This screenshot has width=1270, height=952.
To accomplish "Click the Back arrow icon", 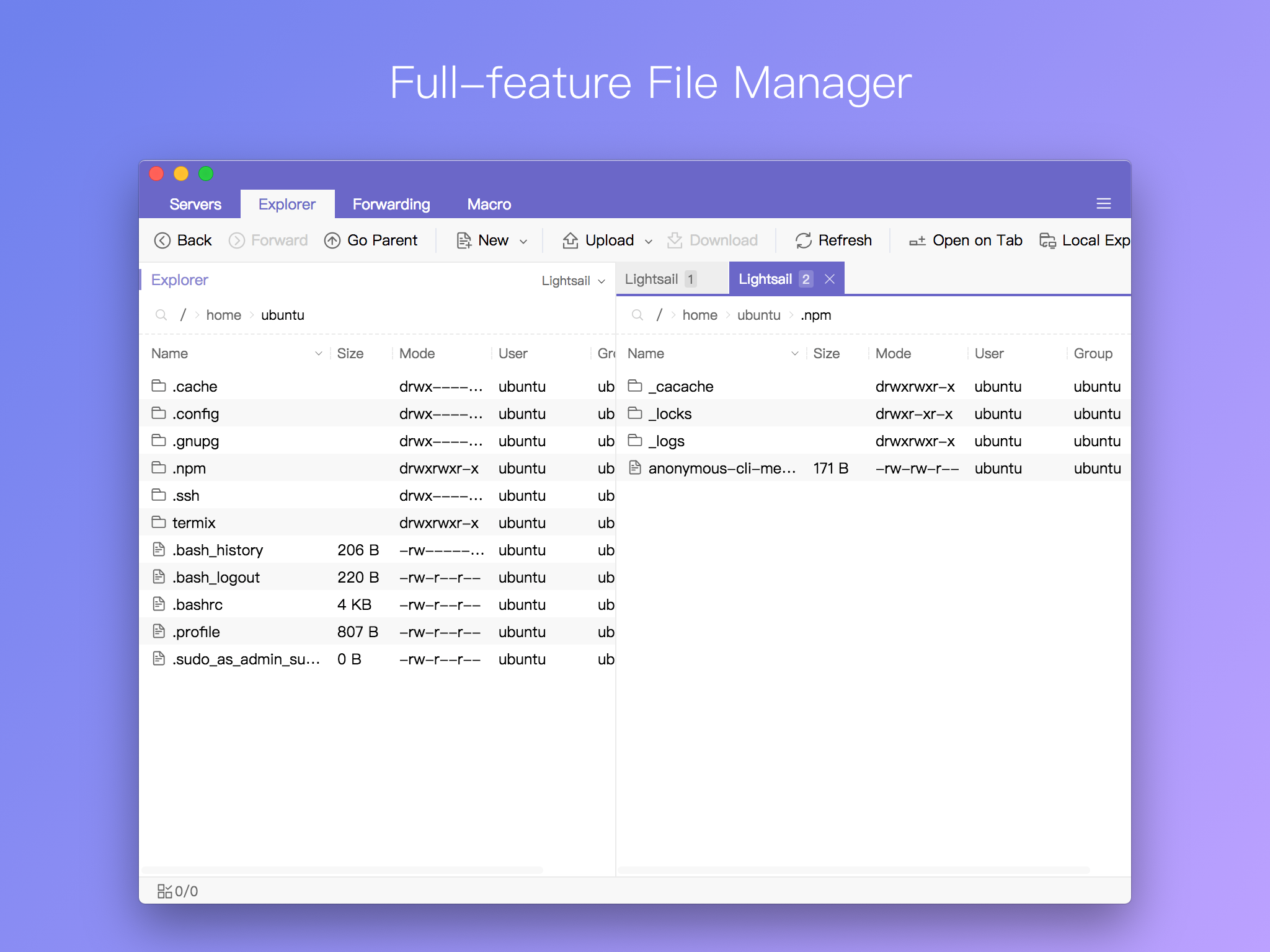I will [x=162, y=240].
